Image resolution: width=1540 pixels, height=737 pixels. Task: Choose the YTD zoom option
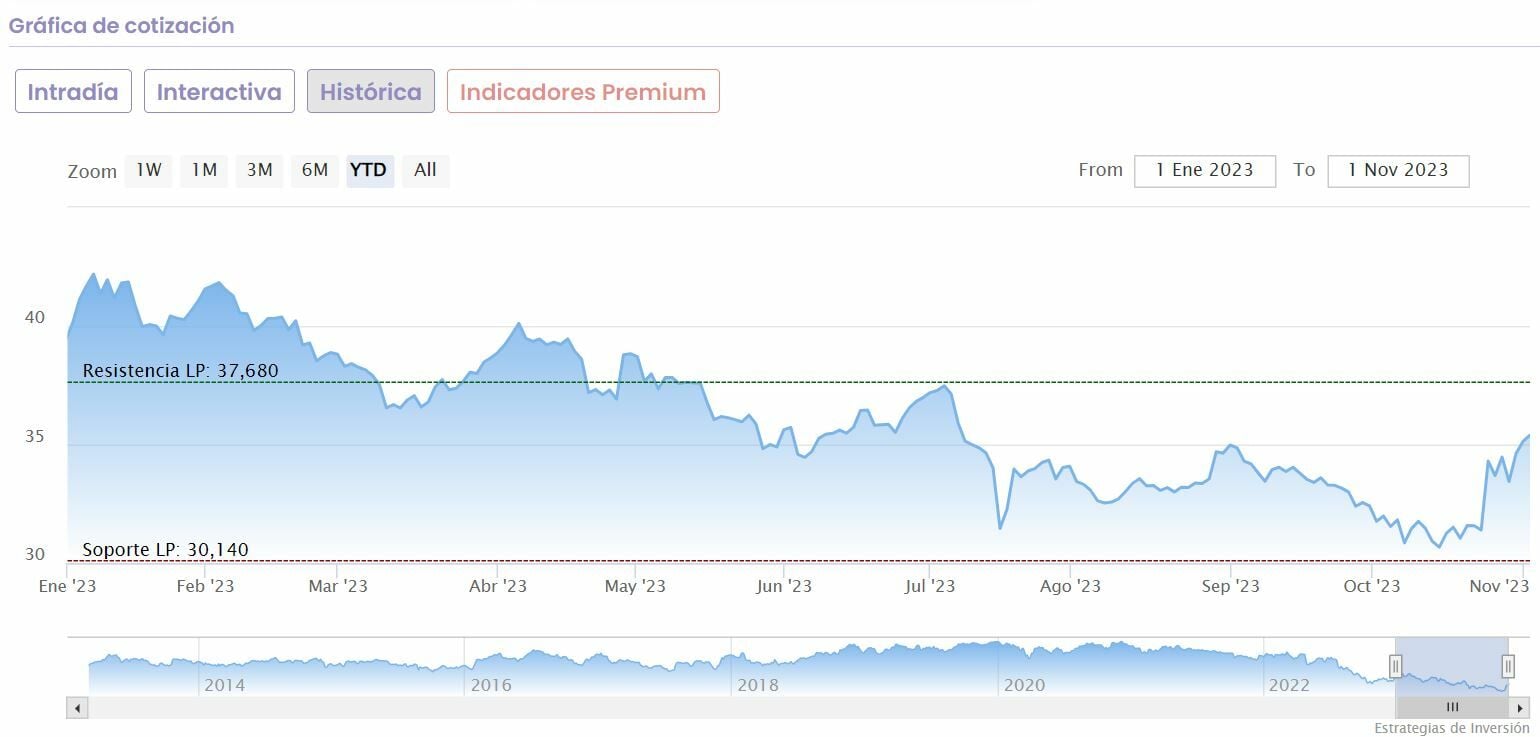(x=369, y=170)
